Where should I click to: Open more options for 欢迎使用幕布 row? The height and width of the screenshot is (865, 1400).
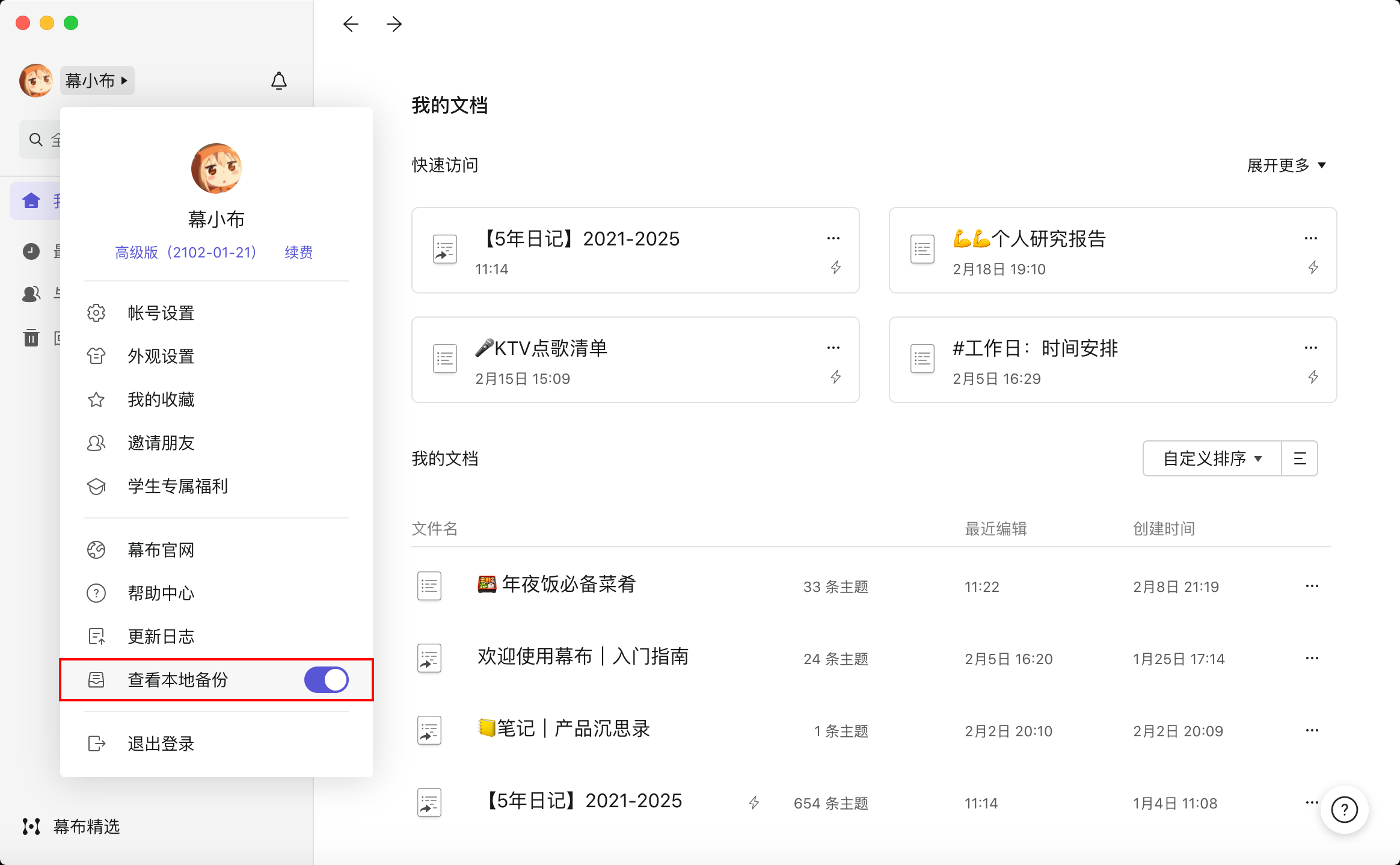click(1312, 658)
